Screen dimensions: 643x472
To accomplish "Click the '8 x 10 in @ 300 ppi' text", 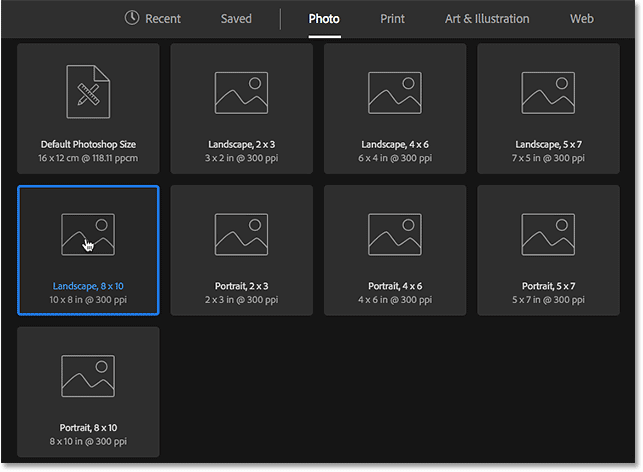I will (x=88, y=441).
